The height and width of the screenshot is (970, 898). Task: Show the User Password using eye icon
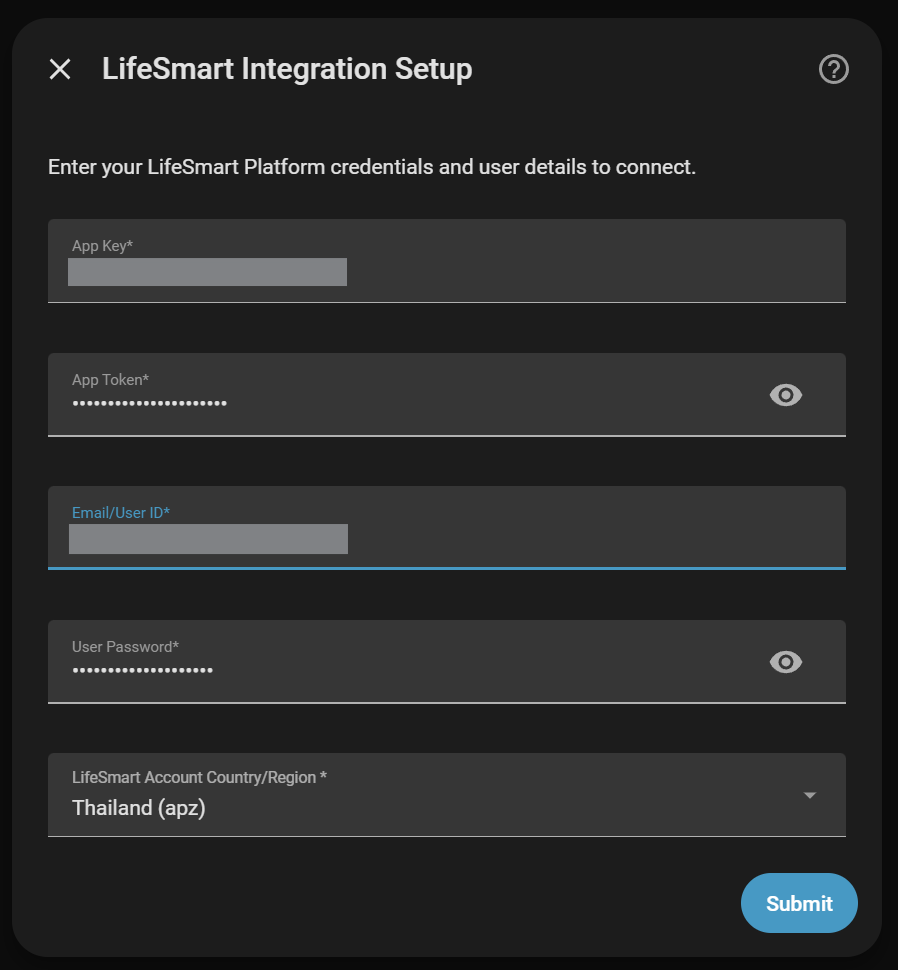[785, 662]
